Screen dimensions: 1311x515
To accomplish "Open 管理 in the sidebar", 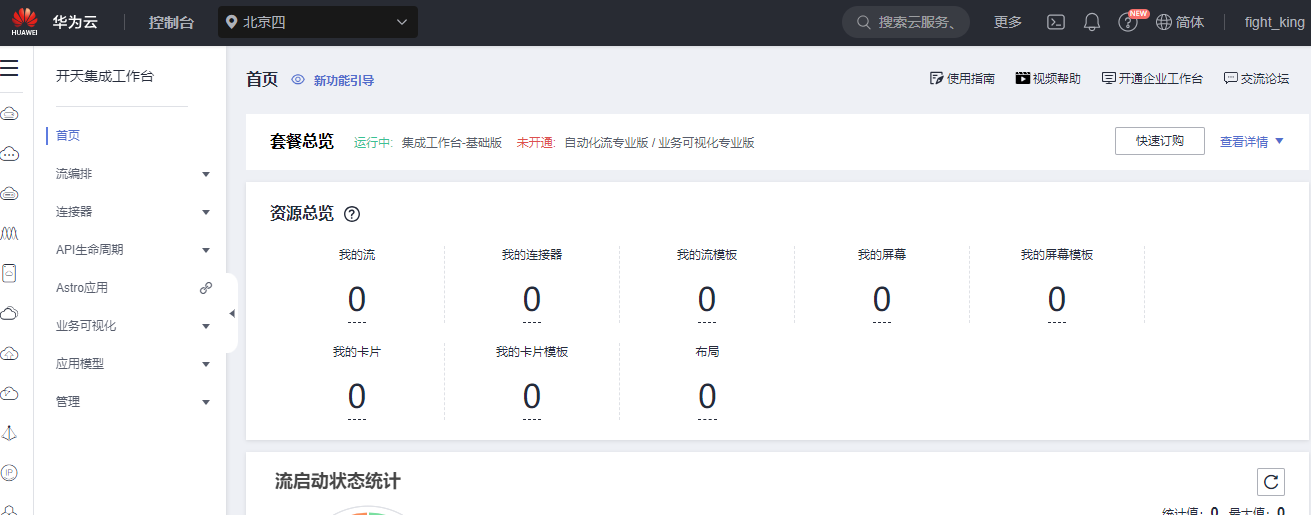I will (68, 402).
